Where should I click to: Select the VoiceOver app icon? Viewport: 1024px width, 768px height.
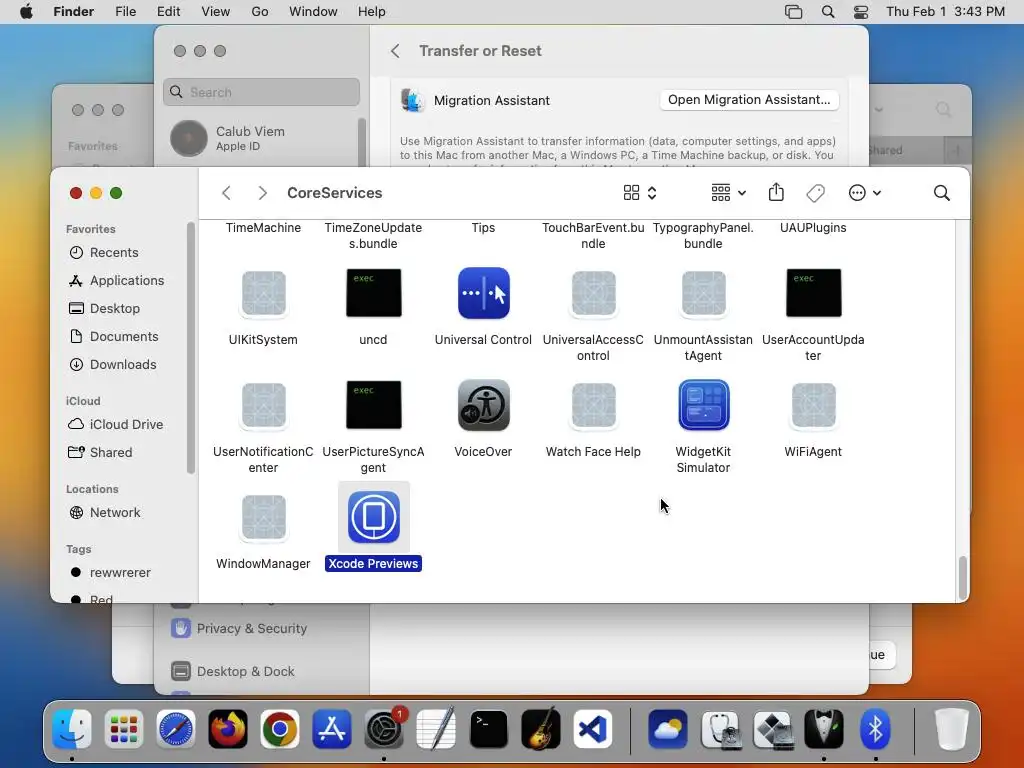tap(483, 405)
